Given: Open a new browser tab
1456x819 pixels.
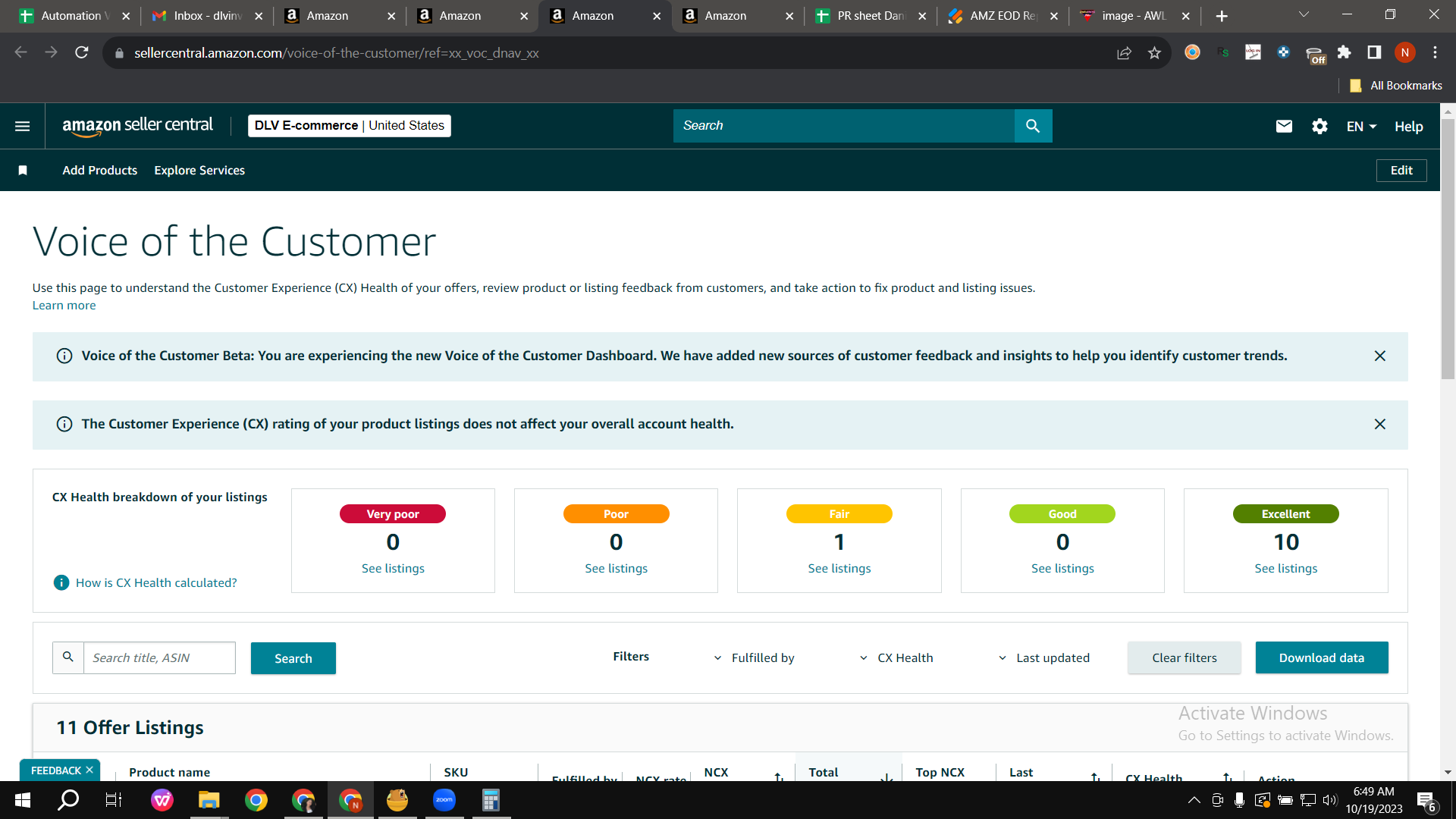Looking at the screenshot, I should (1222, 16).
